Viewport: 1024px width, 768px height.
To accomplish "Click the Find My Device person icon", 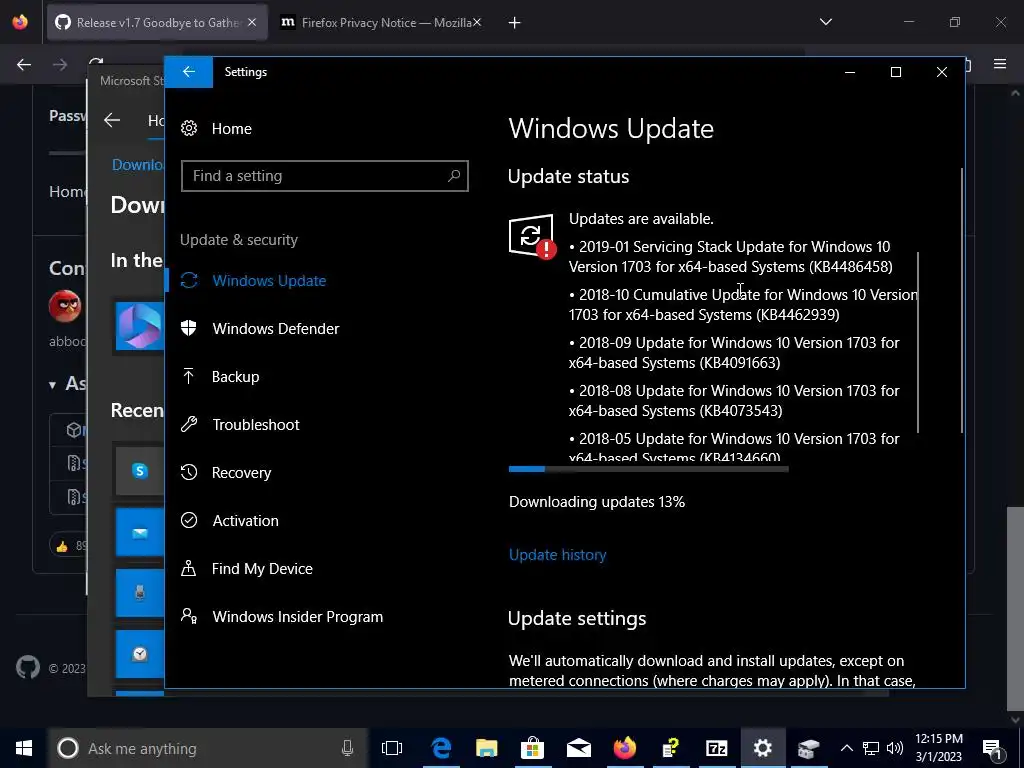I will pos(189,568).
